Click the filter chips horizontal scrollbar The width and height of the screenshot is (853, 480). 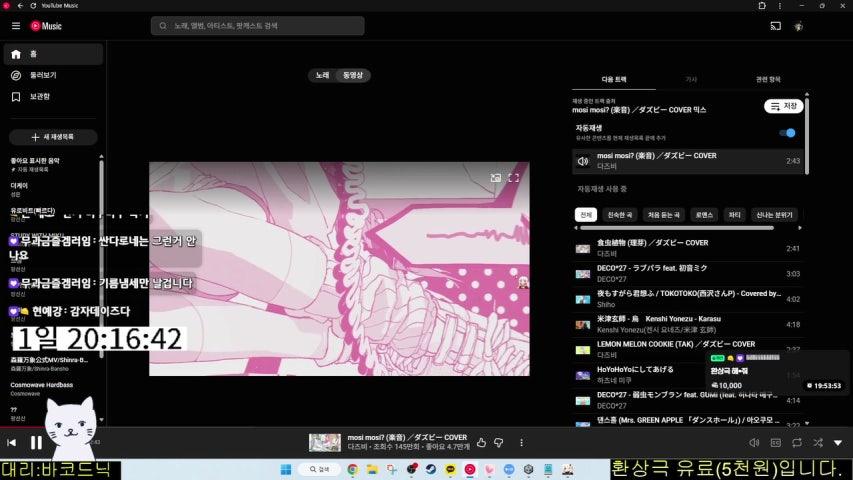[677, 228]
